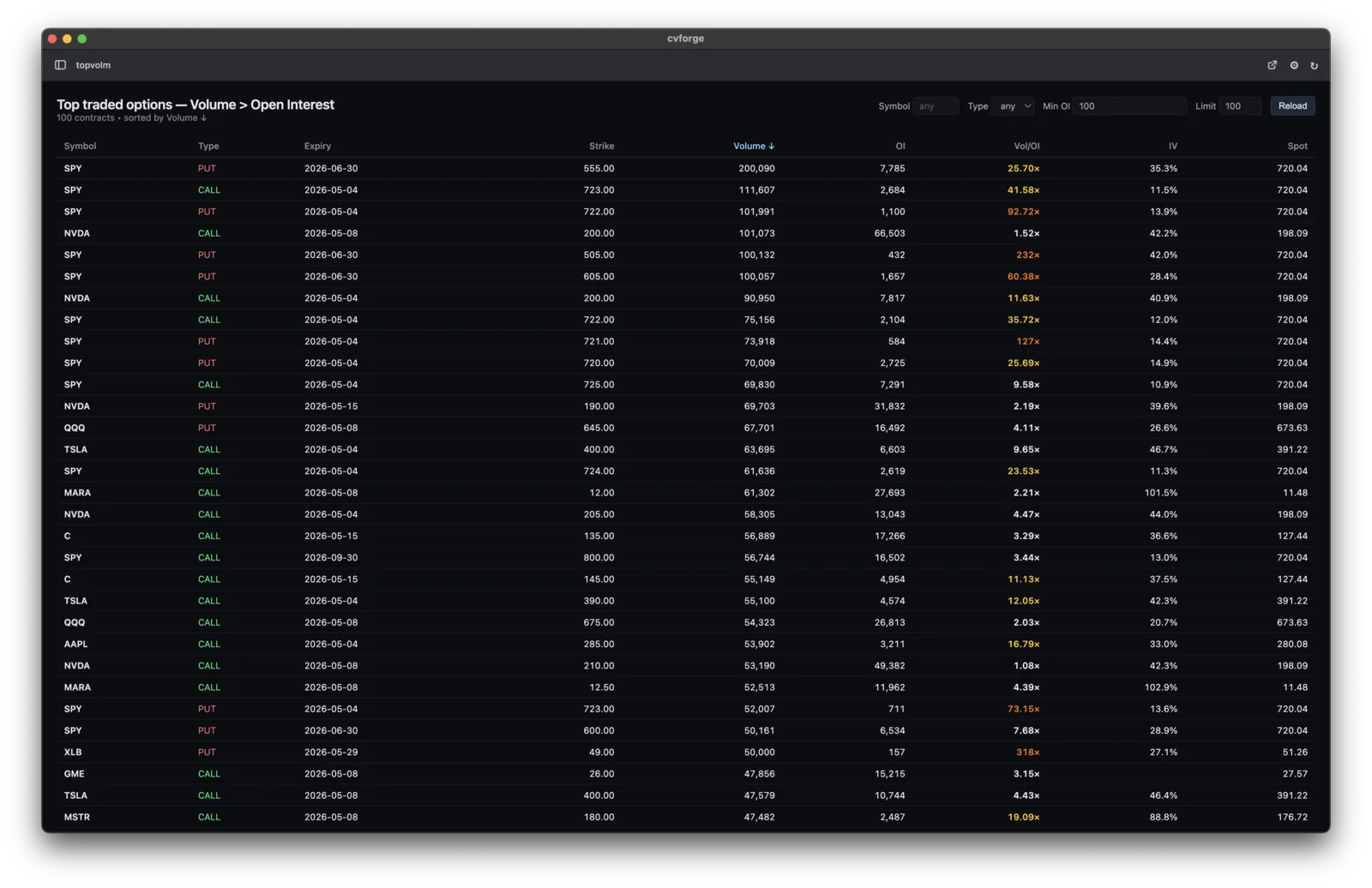Open the settings gear icon
The height and width of the screenshot is (888, 1372).
1294,65
